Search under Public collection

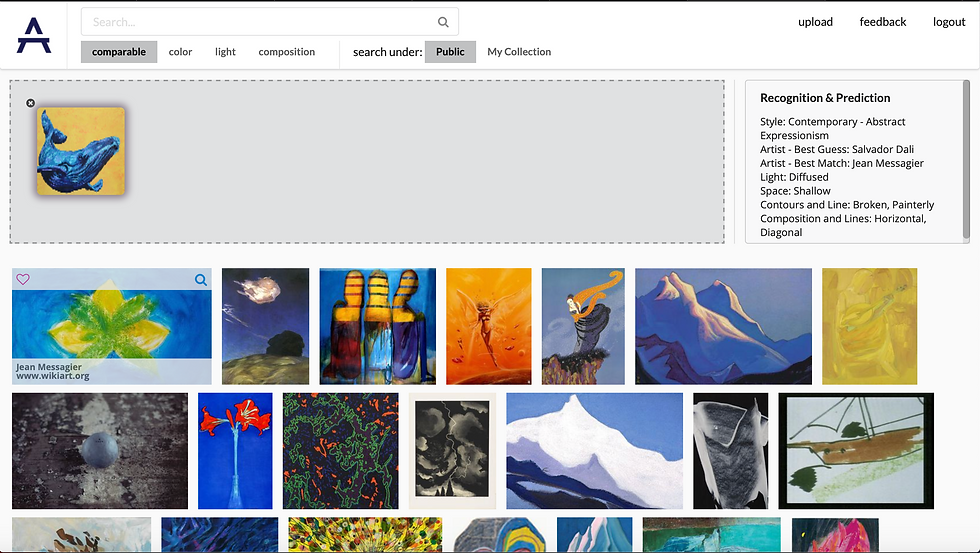pos(450,52)
